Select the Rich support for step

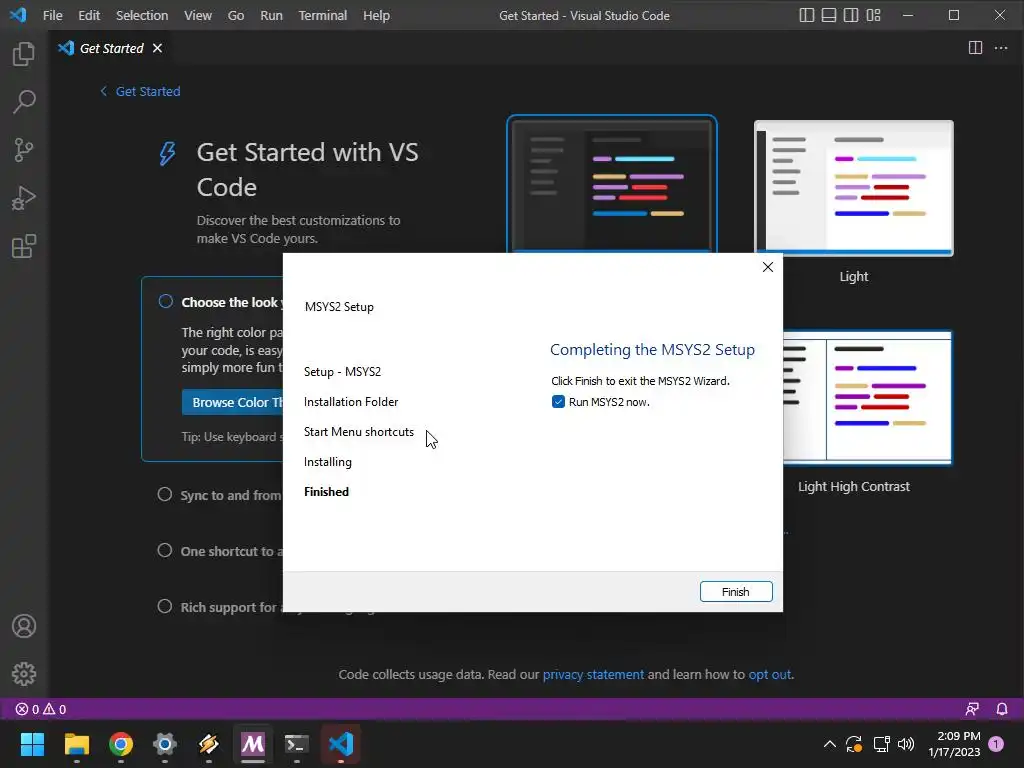coord(165,607)
